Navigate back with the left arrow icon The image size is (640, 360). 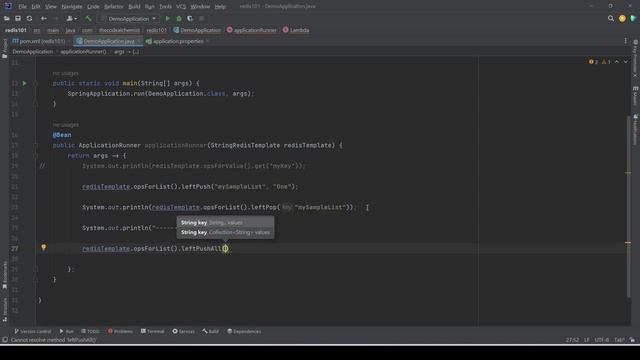coord(44,18)
